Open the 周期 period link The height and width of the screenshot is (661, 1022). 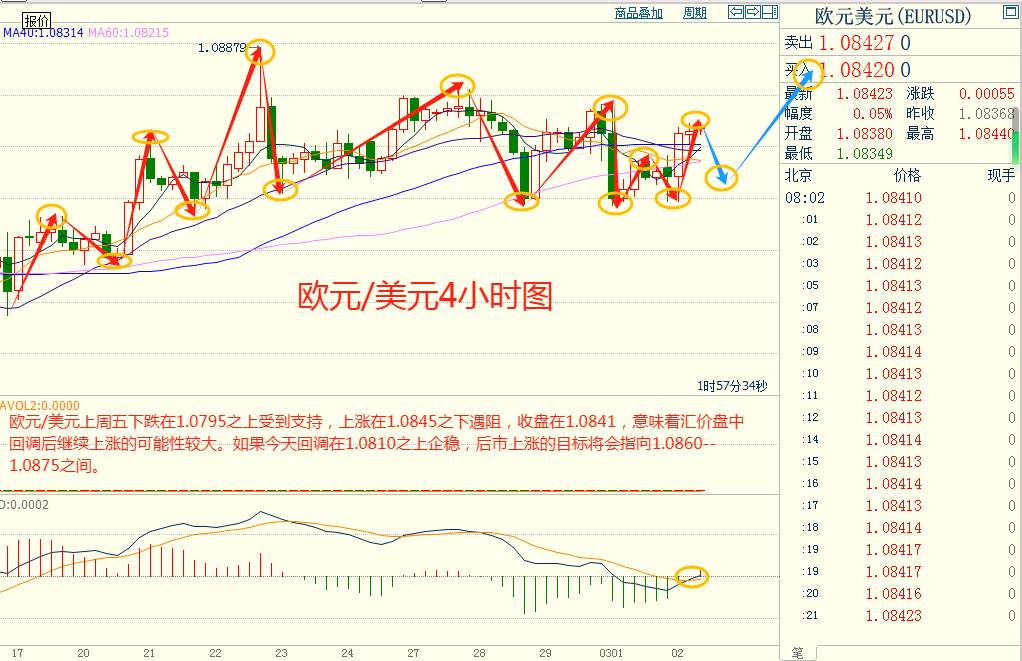[x=695, y=12]
